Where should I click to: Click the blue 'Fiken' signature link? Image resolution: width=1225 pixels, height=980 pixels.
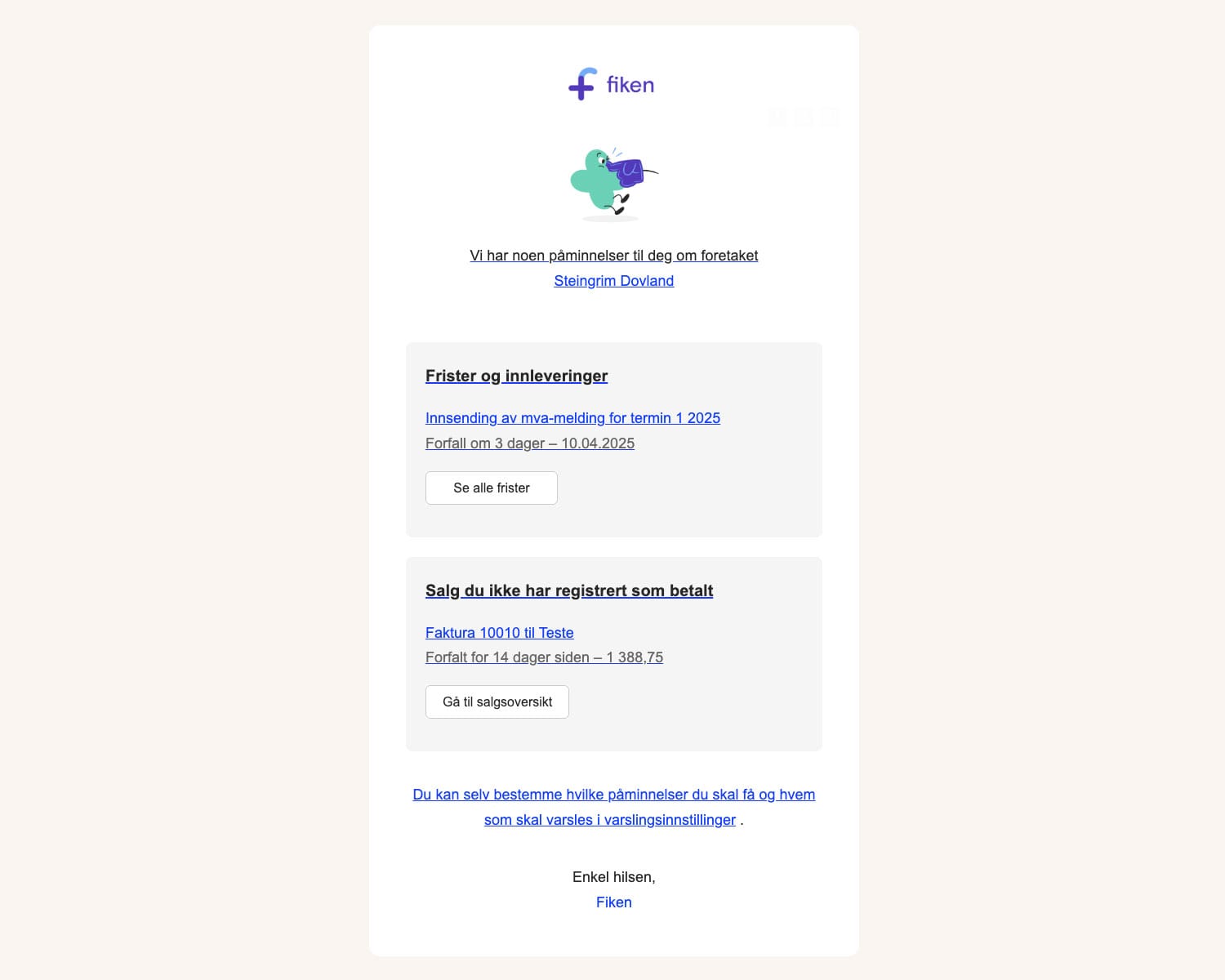(x=614, y=902)
